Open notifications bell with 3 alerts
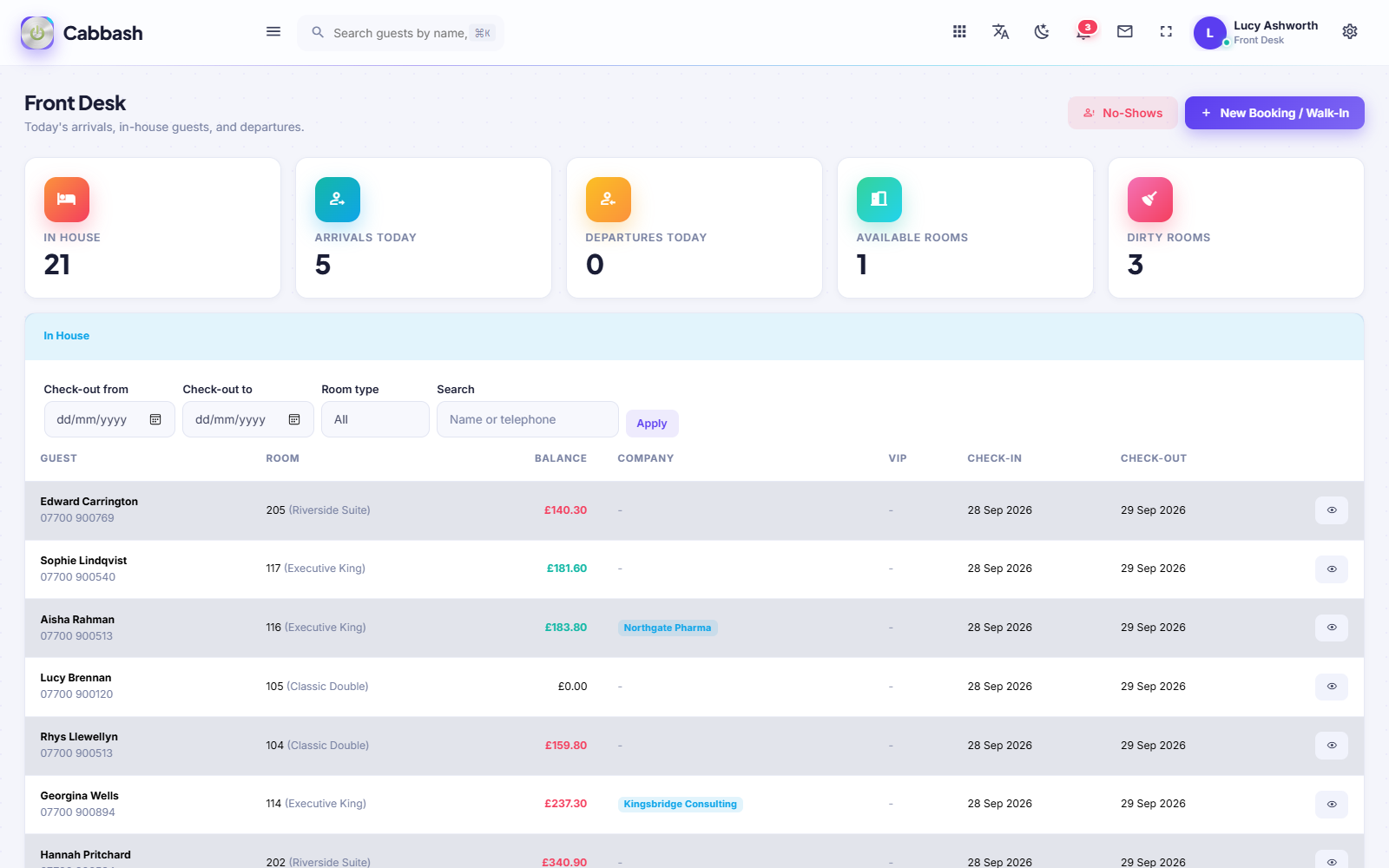 pos(1084,31)
